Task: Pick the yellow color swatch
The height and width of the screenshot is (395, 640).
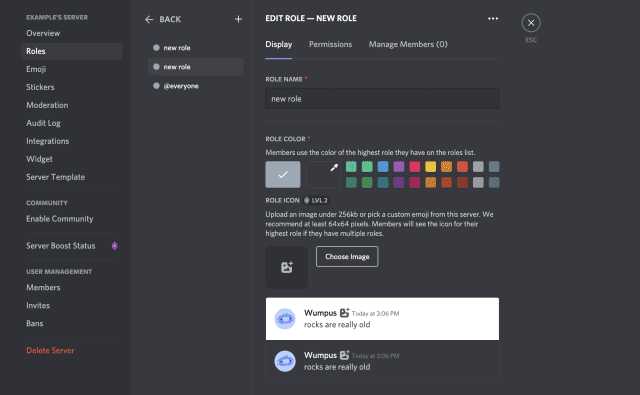Action: [431, 166]
